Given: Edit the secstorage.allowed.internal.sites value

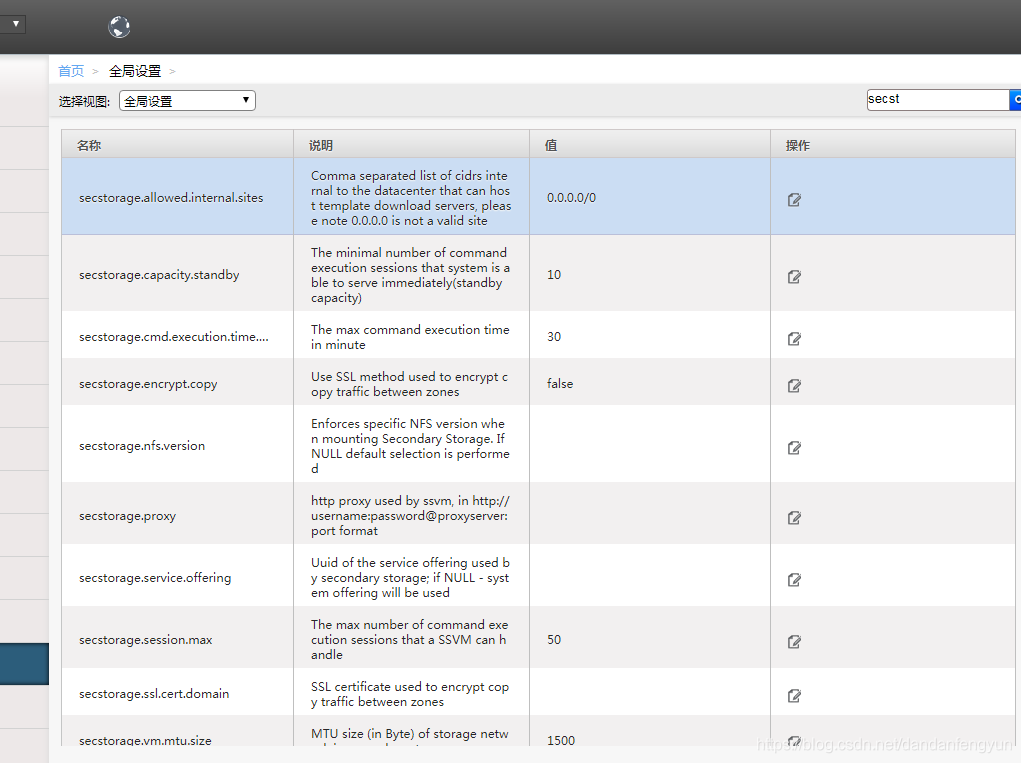Looking at the screenshot, I should point(794,200).
